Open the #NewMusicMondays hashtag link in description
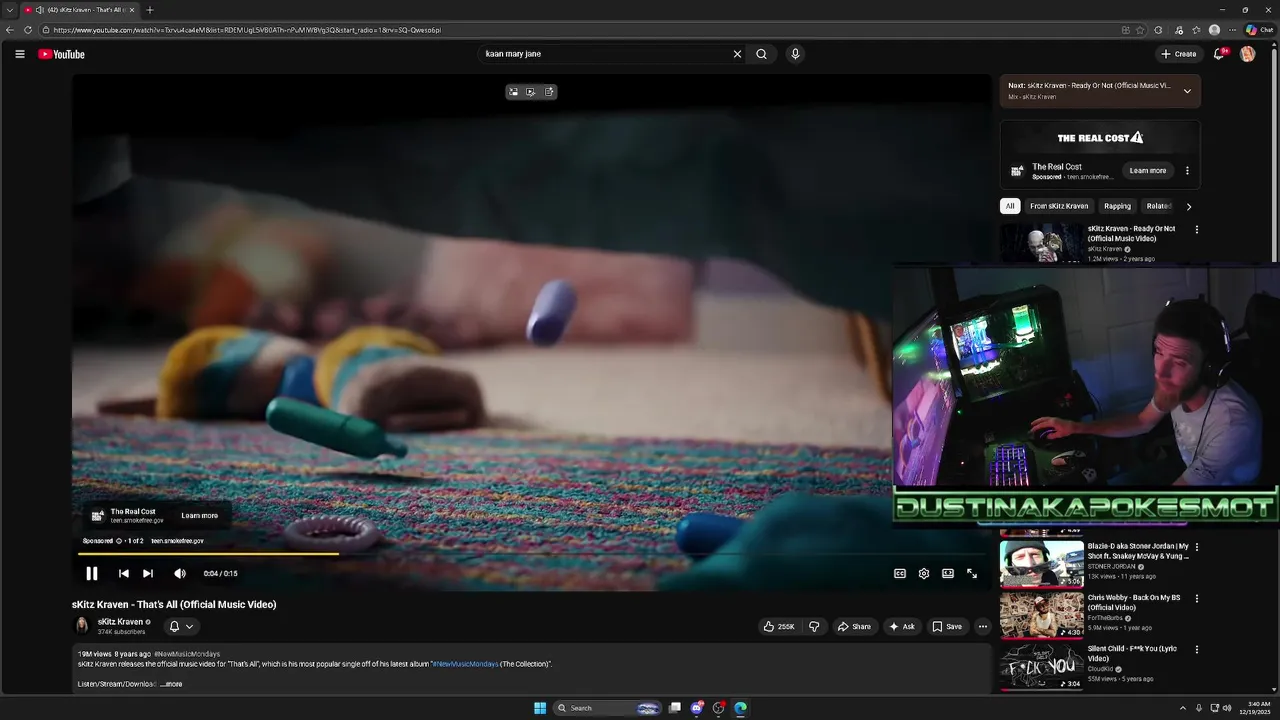 coord(465,664)
